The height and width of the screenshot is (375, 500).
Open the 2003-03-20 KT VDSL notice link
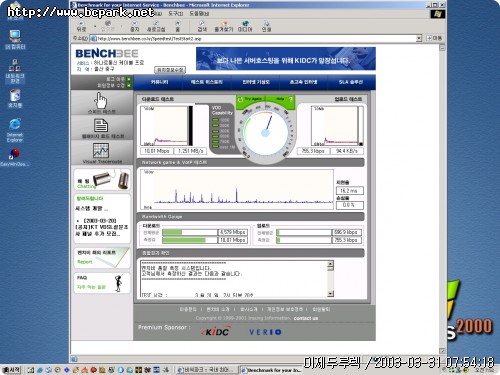pyautogui.click(x=102, y=227)
